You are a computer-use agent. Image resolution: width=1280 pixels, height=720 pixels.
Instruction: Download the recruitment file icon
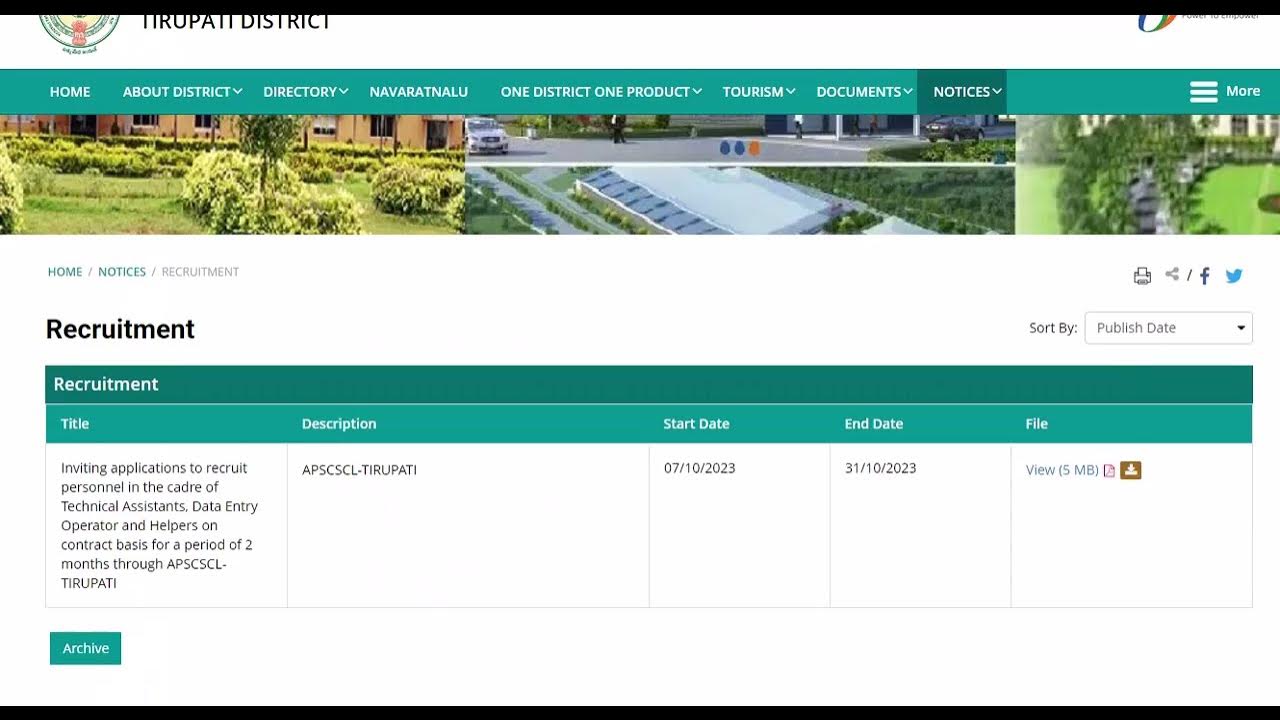coord(1130,470)
